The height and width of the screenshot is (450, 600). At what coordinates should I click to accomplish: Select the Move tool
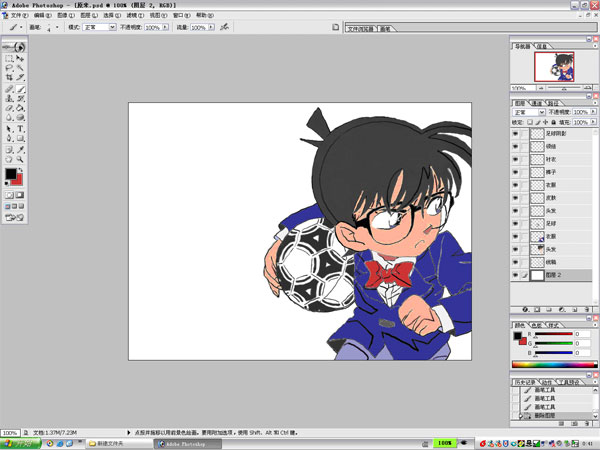pyautogui.click(x=20, y=59)
